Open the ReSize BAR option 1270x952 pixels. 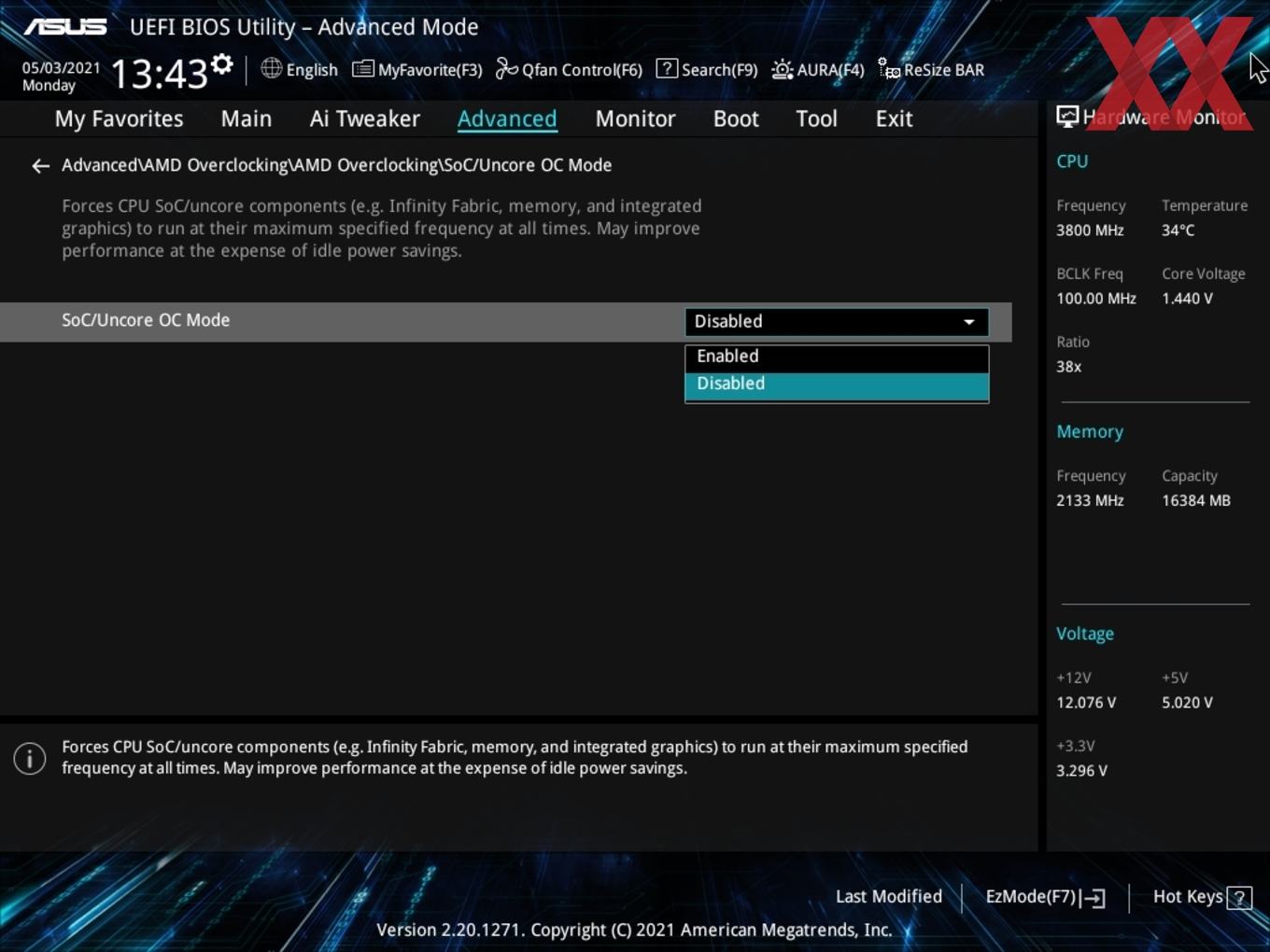point(931,69)
